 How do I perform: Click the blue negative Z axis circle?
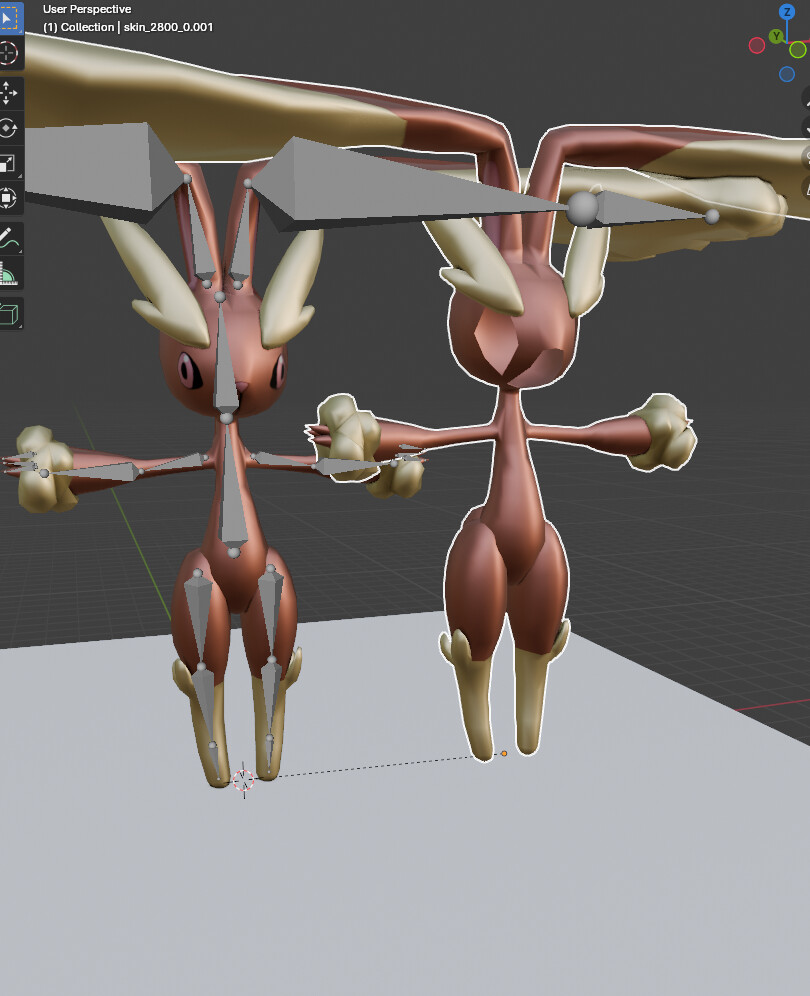point(786,74)
